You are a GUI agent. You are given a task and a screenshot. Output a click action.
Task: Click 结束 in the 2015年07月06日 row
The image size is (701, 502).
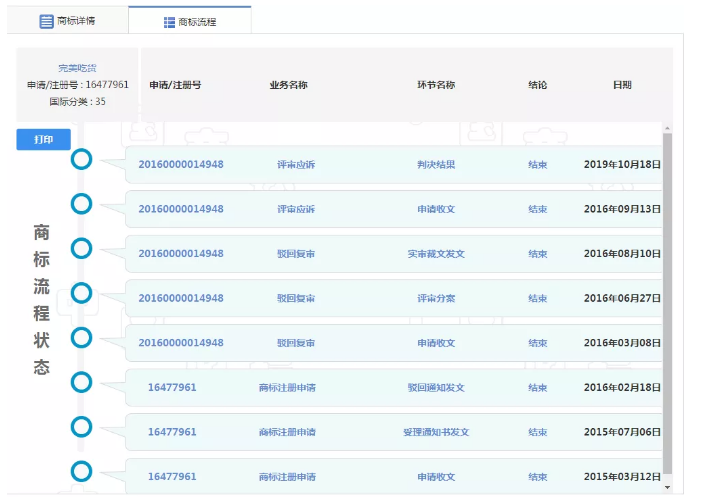point(537,432)
